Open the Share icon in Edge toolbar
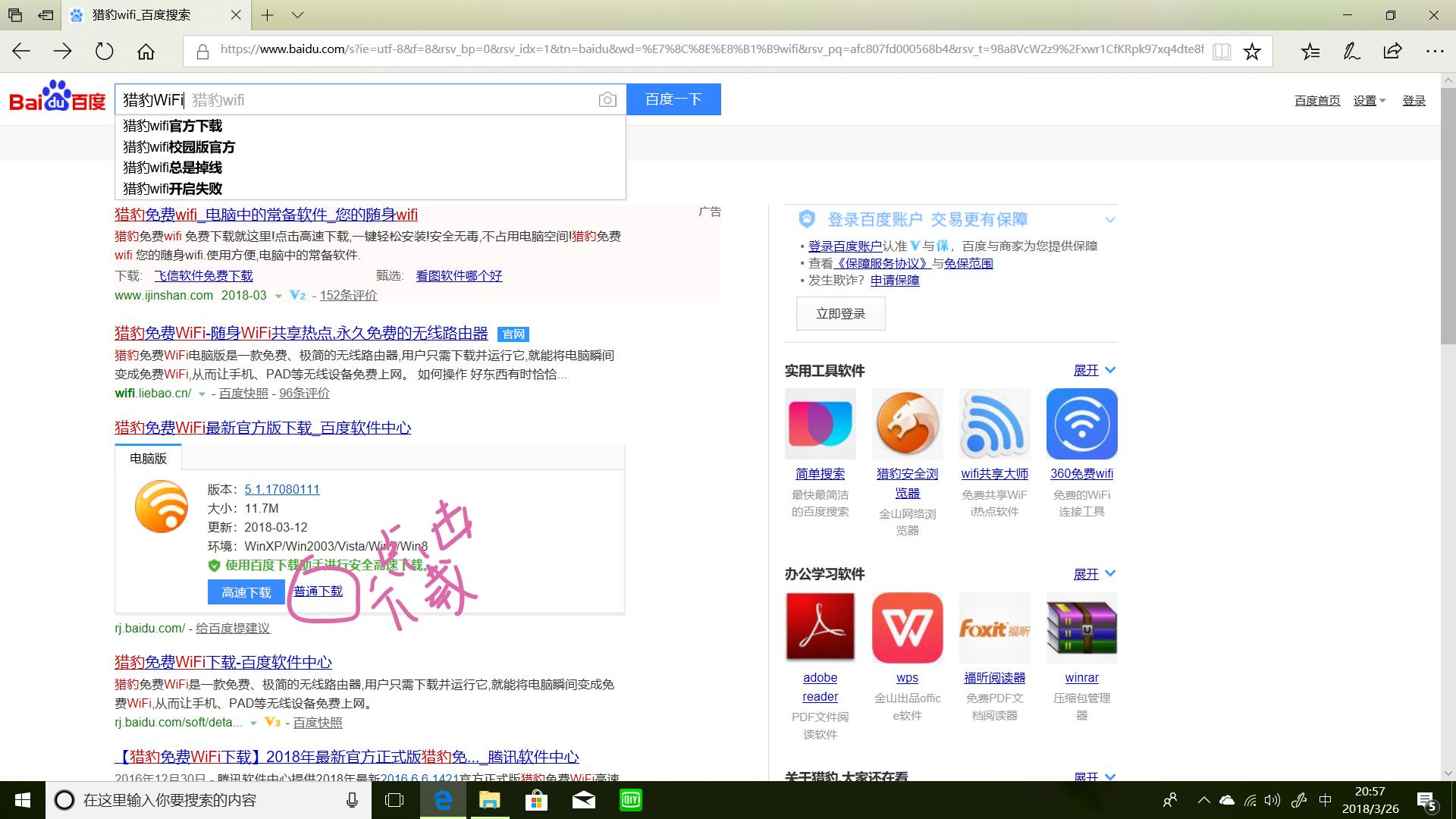 pos(1392,51)
